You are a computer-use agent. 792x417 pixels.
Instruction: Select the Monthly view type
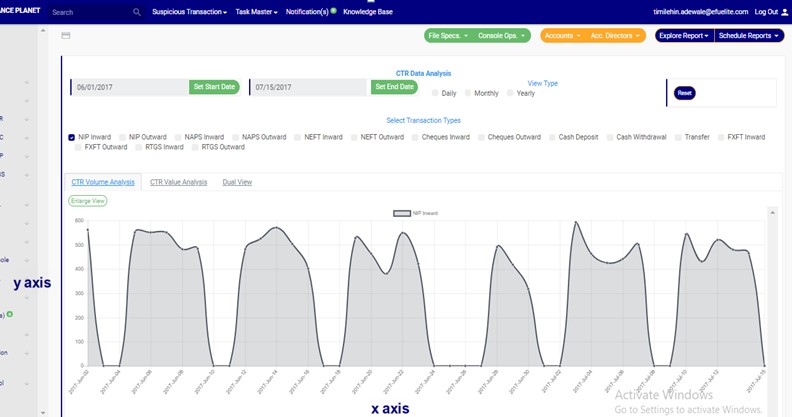tap(468, 93)
